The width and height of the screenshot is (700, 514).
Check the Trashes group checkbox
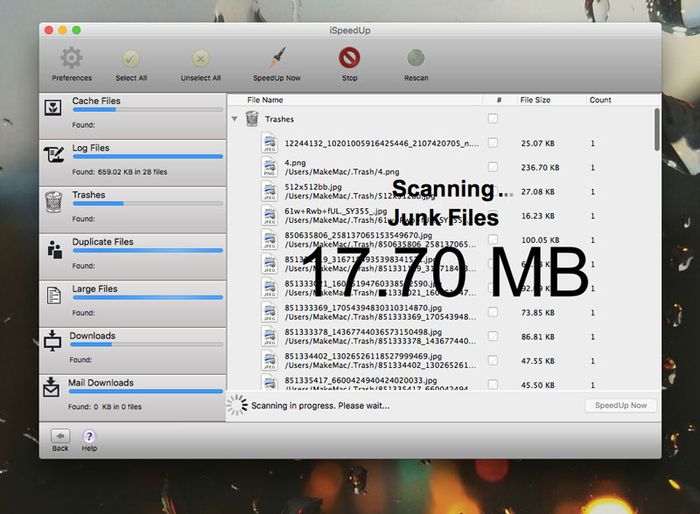click(x=492, y=119)
